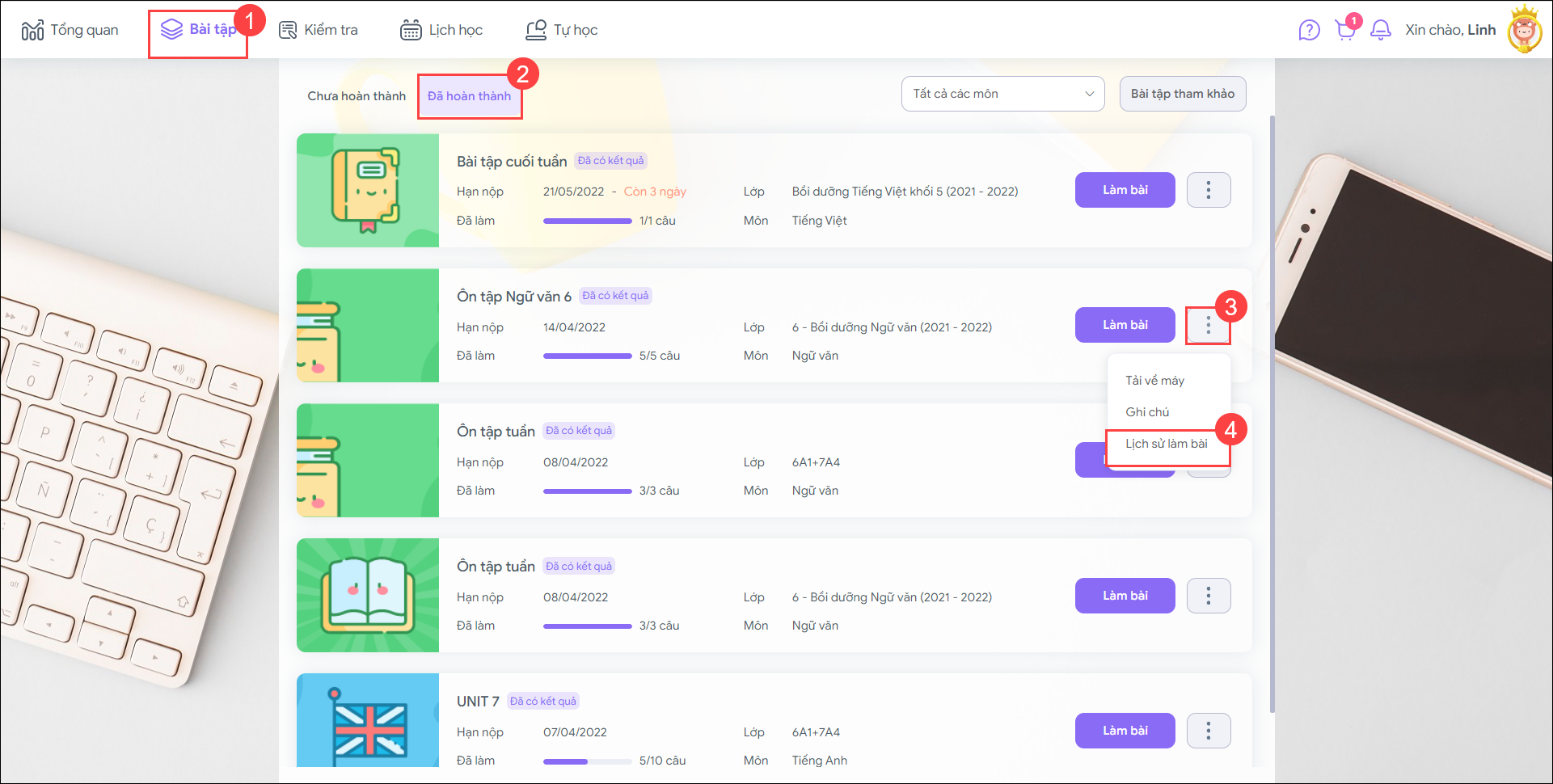Open 'Ôn tập tuần' title of 6 - Bồi dưỡng card
The height and width of the screenshot is (784, 1553).
(x=496, y=567)
